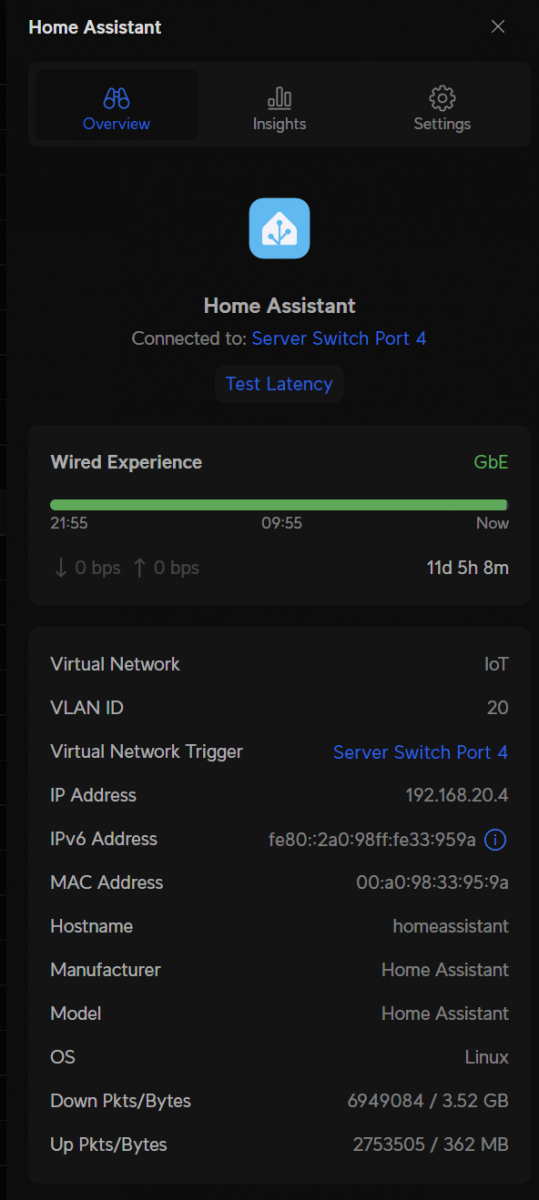Click the homeassistant hostname value
The height and width of the screenshot is (1200, 539).
(x=450, y=927)
